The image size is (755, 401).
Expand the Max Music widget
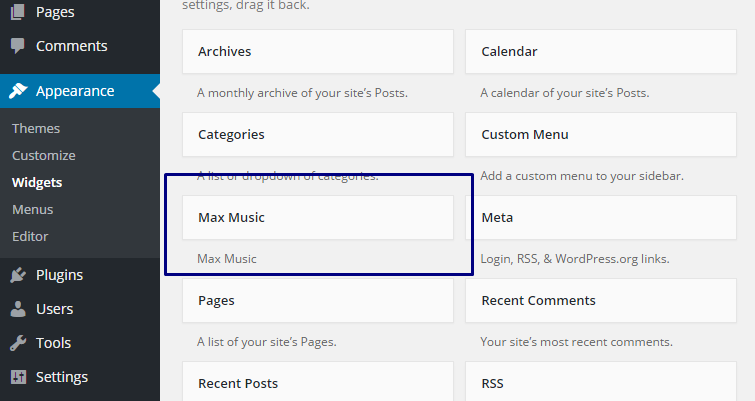point(317,217)
